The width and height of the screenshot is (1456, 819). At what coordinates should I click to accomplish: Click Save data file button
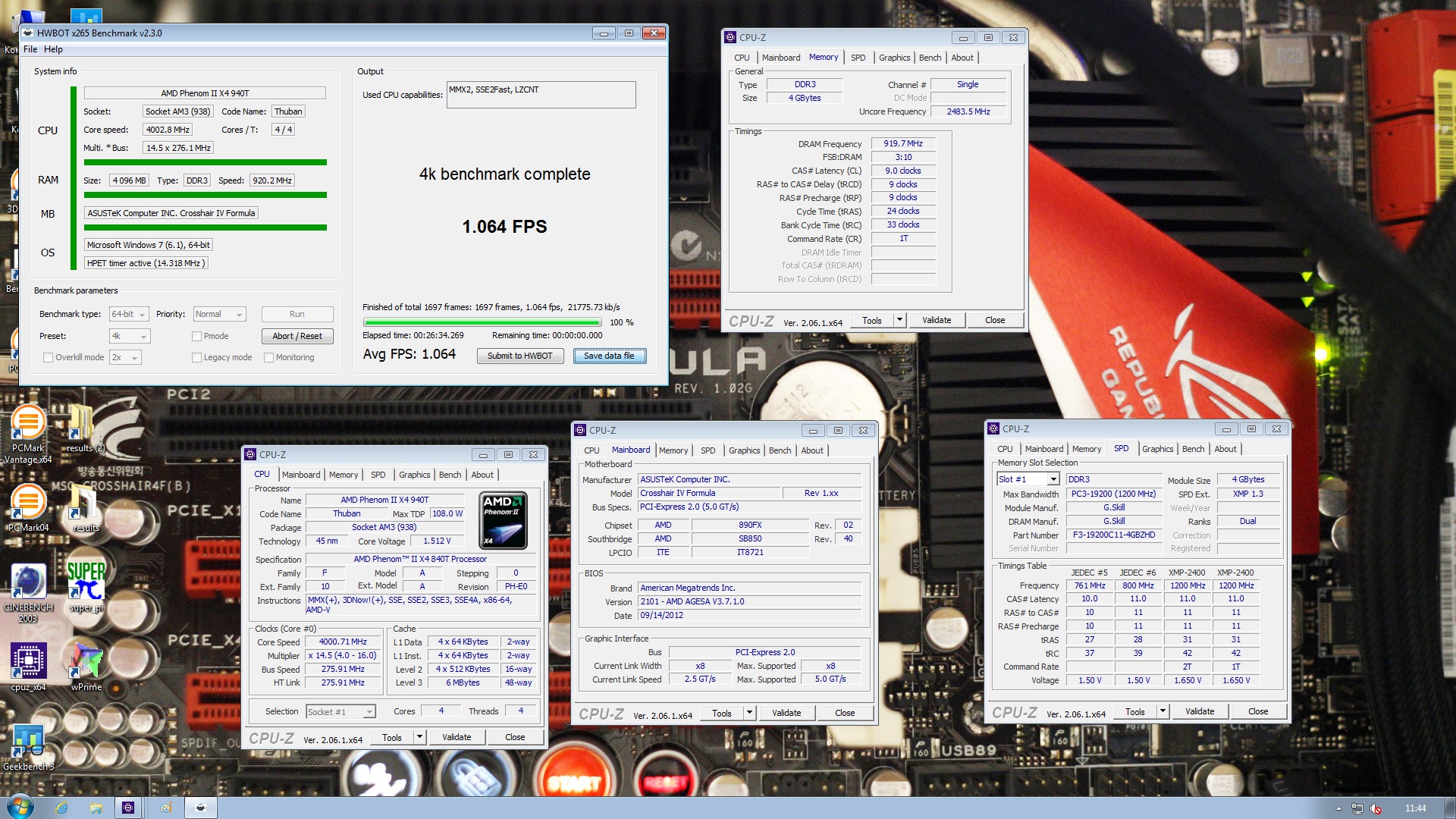click(x=609, y=356)
